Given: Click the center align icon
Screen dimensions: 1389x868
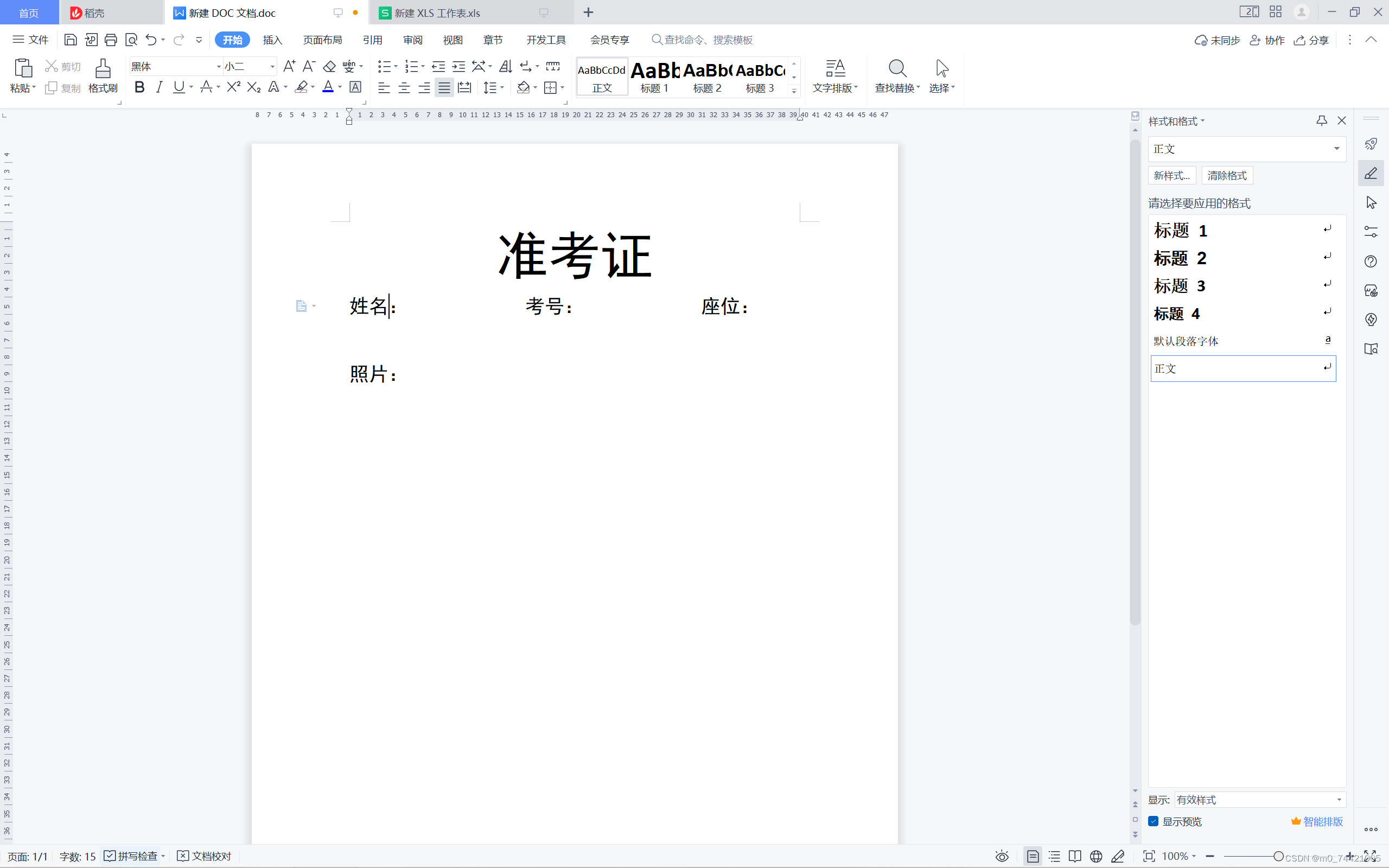Looking at the screenshot, I should tap(404, 87).
